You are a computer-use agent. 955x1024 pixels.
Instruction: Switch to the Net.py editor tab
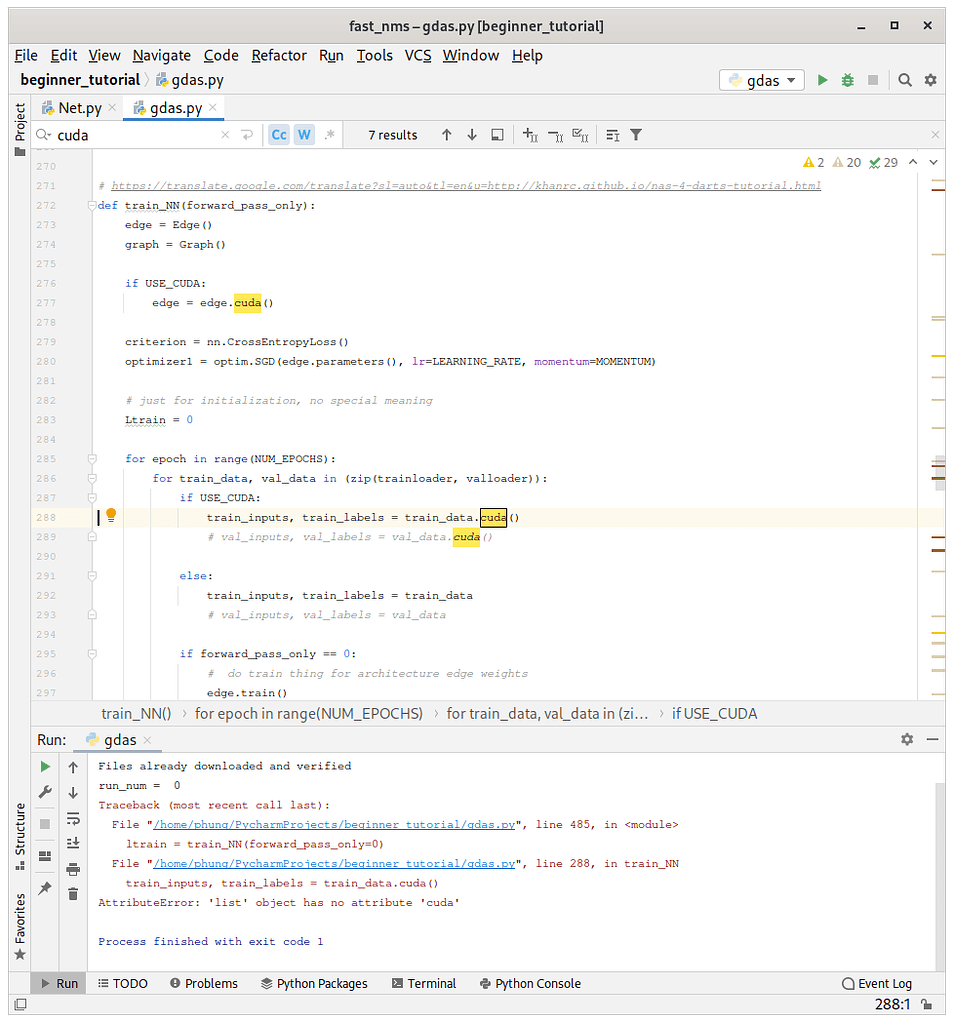tap(79, 107)
